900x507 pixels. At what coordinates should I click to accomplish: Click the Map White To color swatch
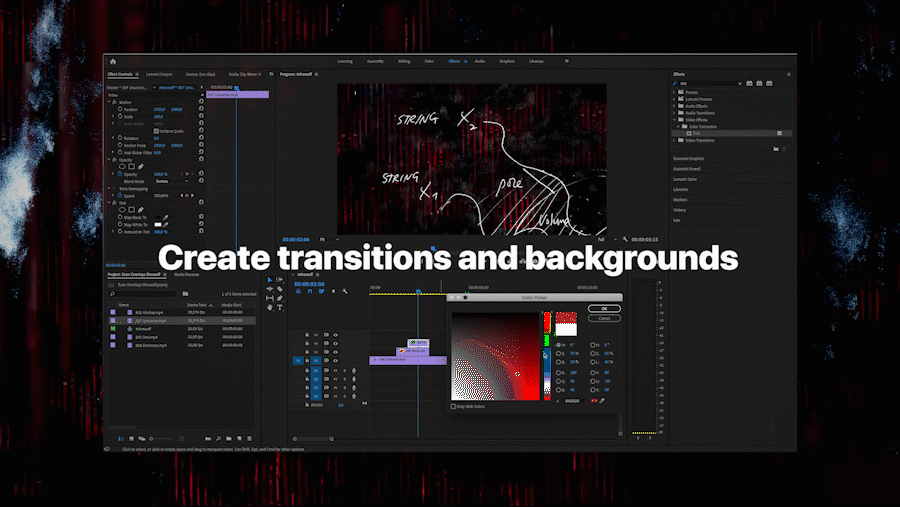coord(156,223)
